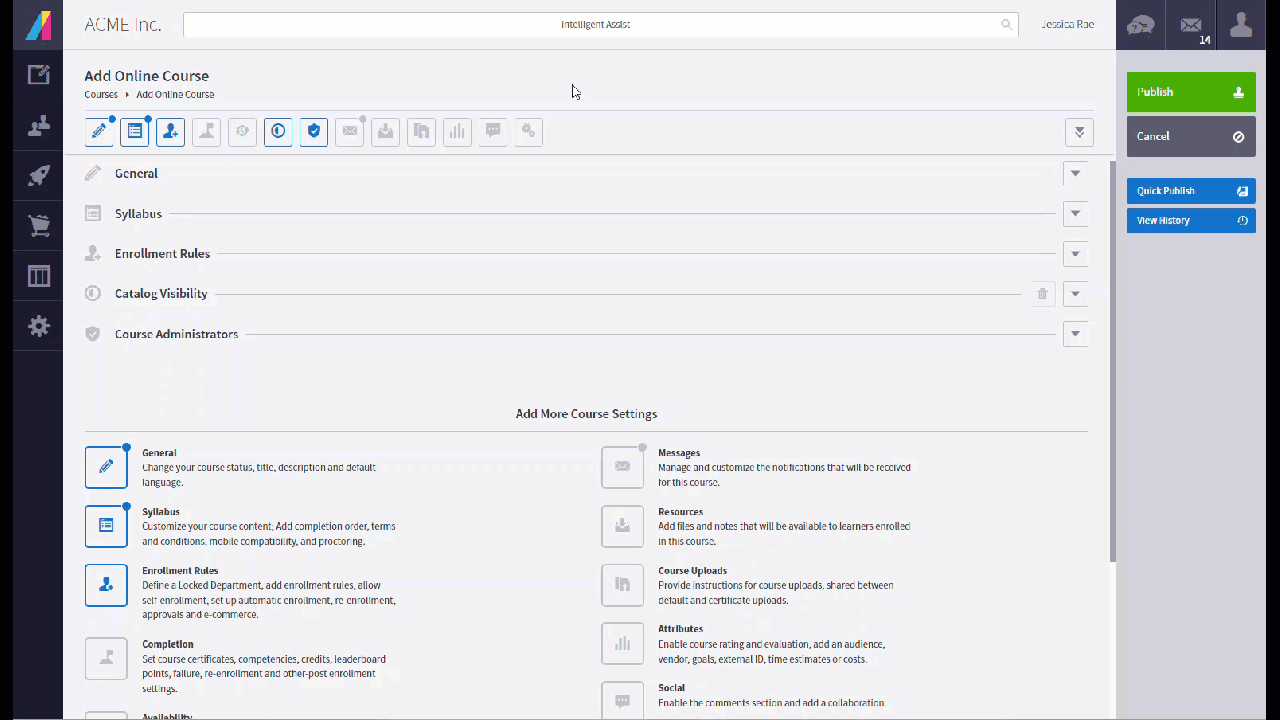Click the Enrollment Rules settings tile icon
The height and width of the screenshot is (720, 1280).
[106, 585]
